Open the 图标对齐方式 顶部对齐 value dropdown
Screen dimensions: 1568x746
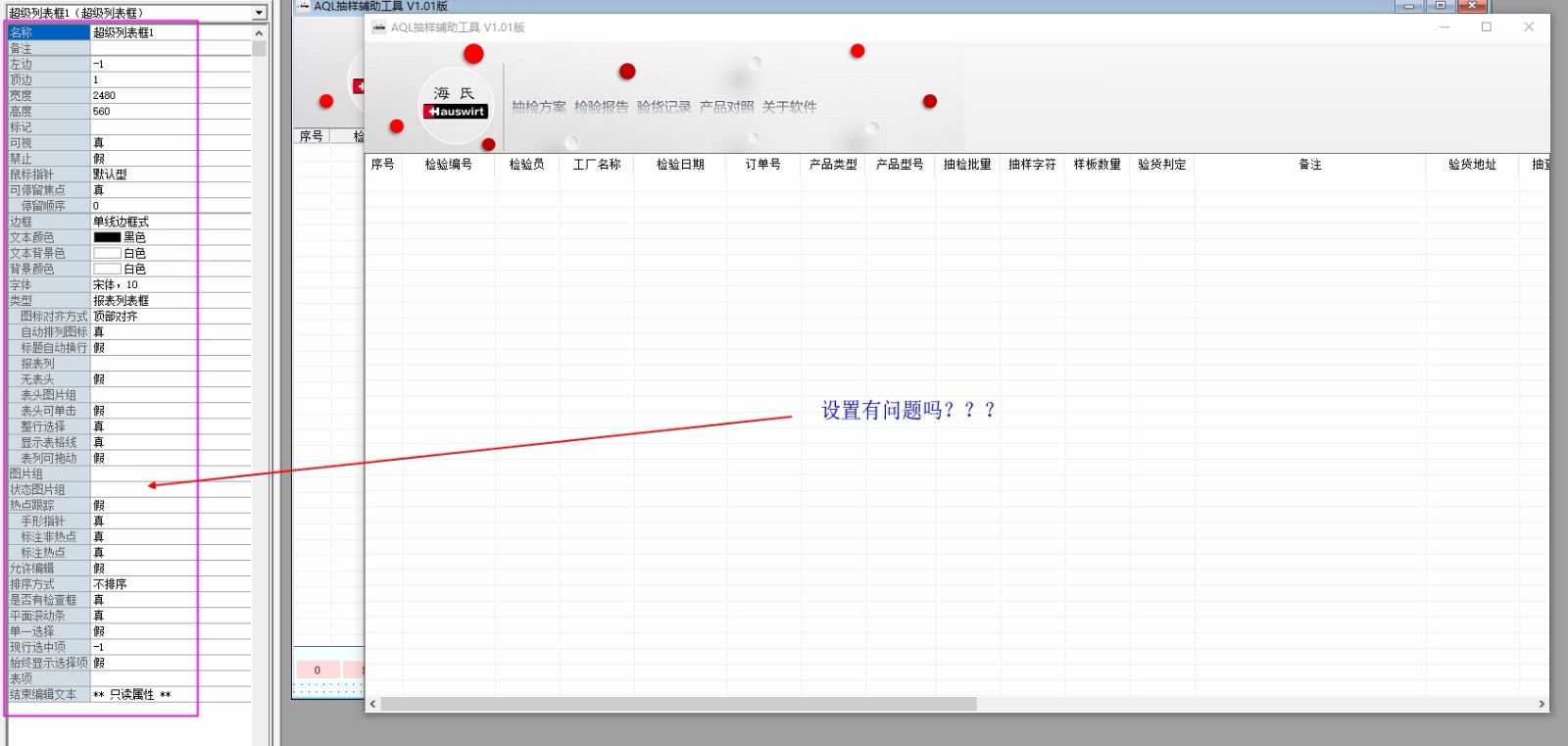coord(171,316)
